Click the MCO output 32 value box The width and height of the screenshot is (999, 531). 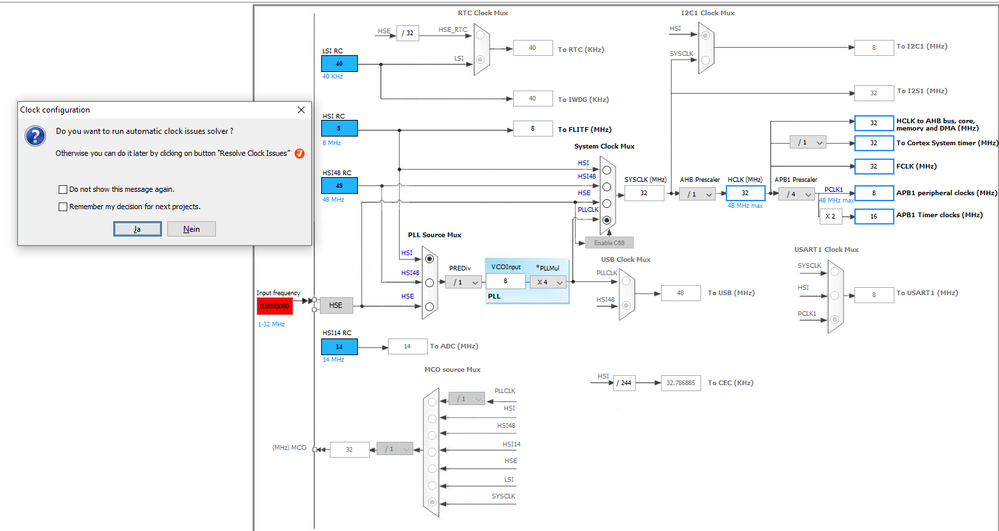tap(350, 449)
